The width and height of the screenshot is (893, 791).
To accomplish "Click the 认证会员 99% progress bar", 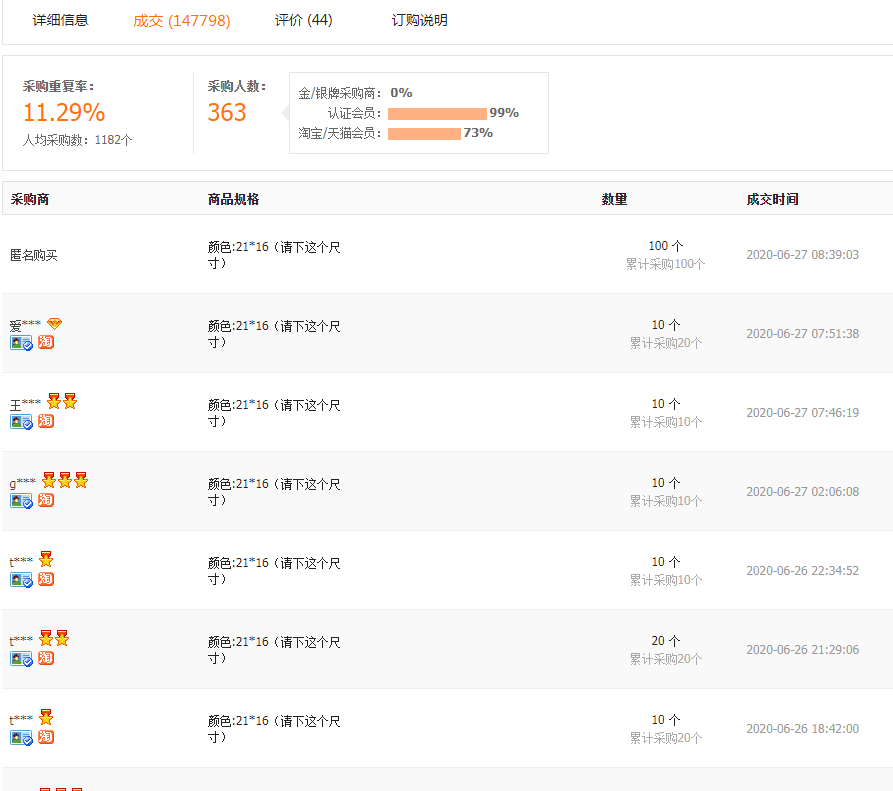I will (436, 113).
